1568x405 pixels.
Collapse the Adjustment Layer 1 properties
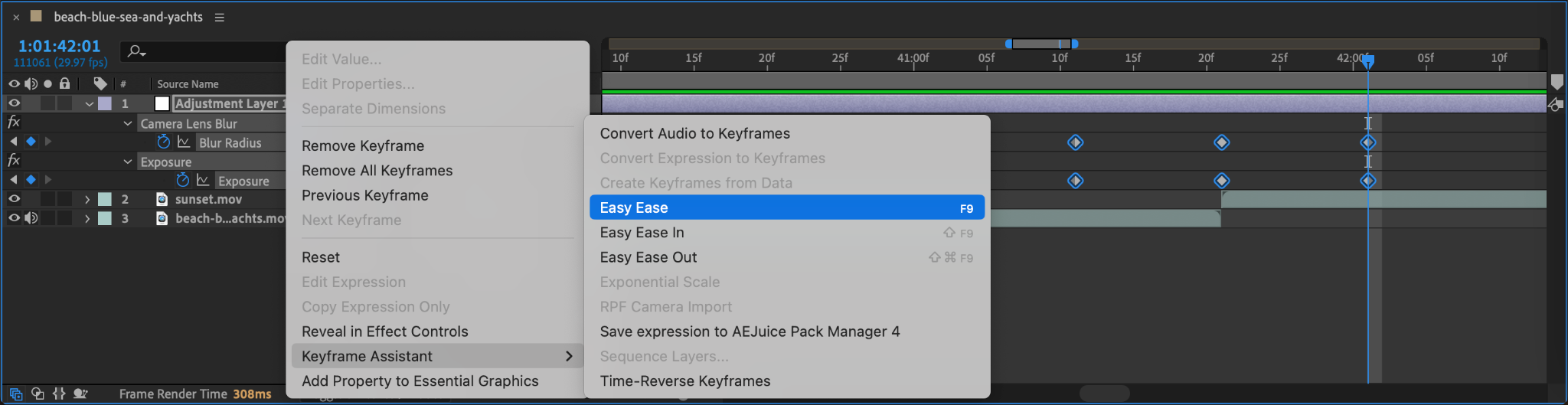pos(90,103)
